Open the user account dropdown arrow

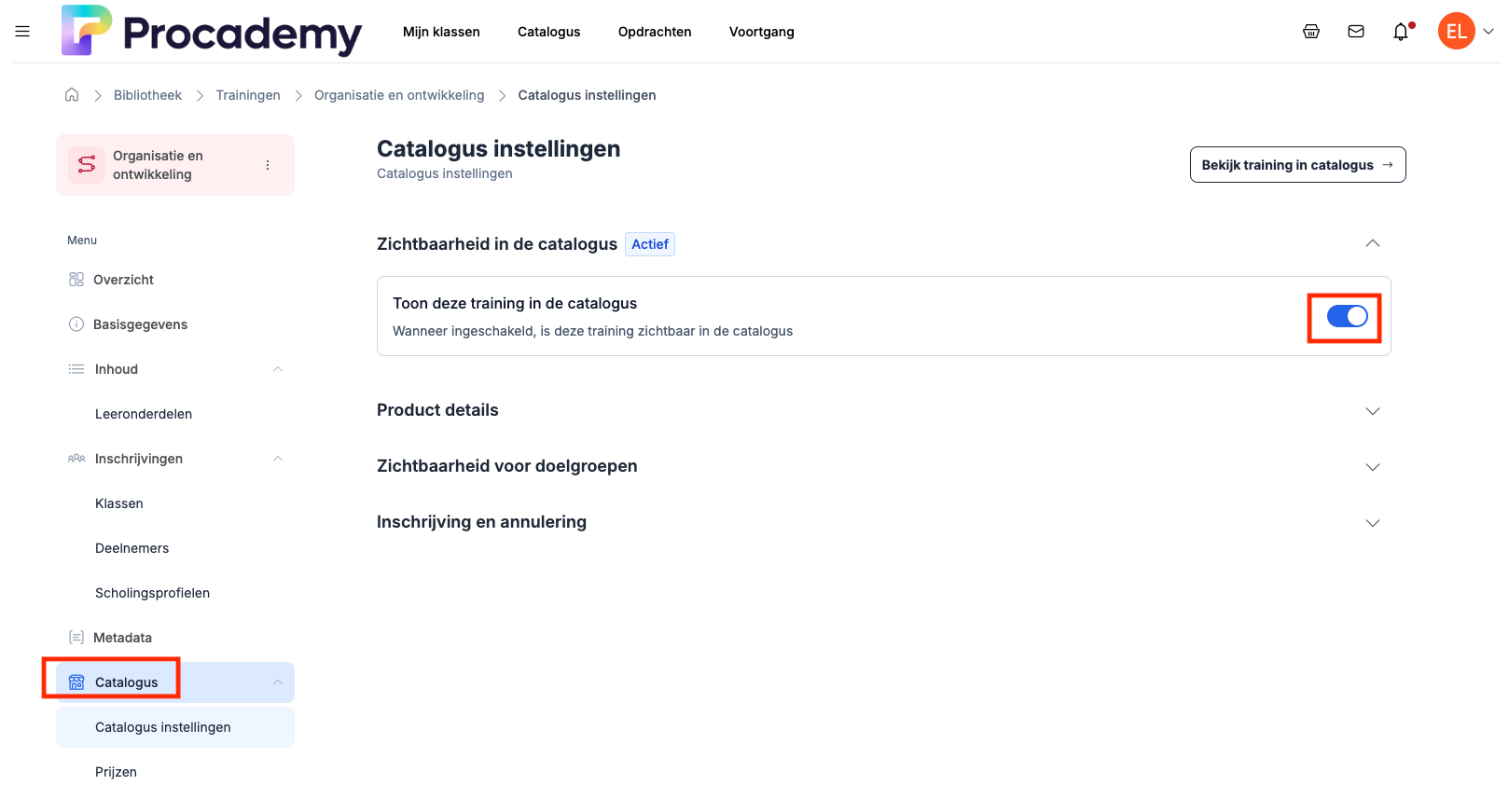tap(1488, 32)
